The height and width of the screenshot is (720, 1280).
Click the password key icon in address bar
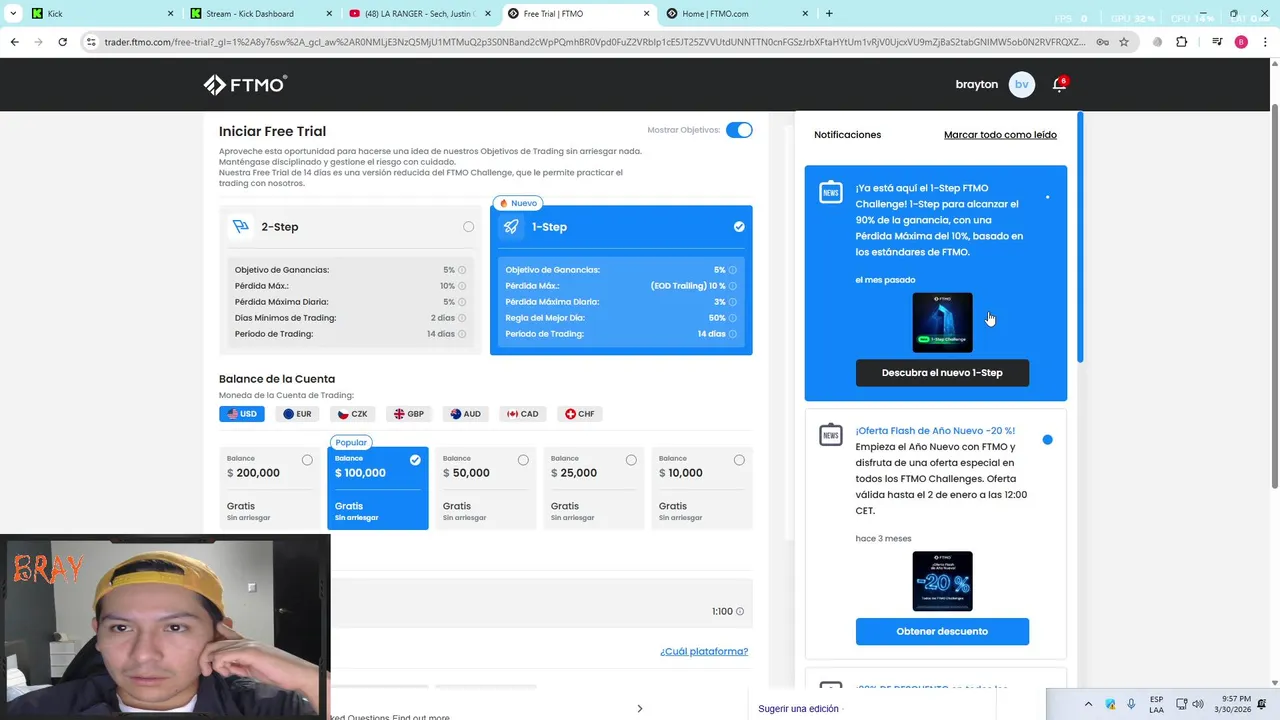[1102, 42]
